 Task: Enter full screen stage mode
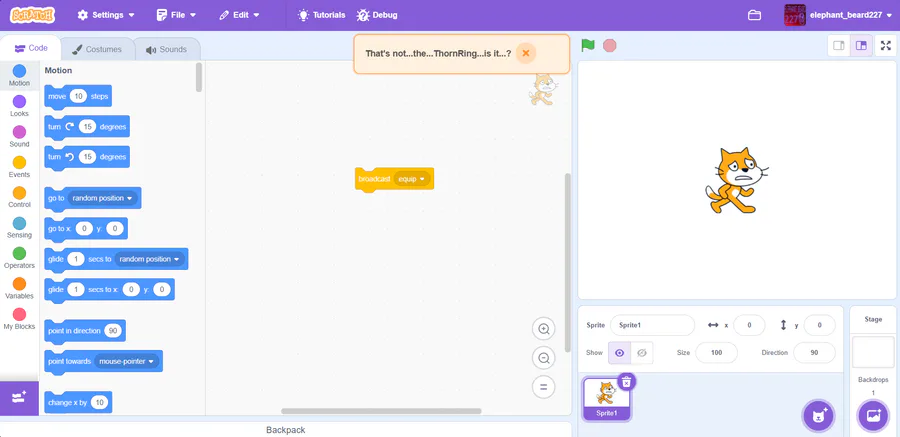[x=886, y=45]
